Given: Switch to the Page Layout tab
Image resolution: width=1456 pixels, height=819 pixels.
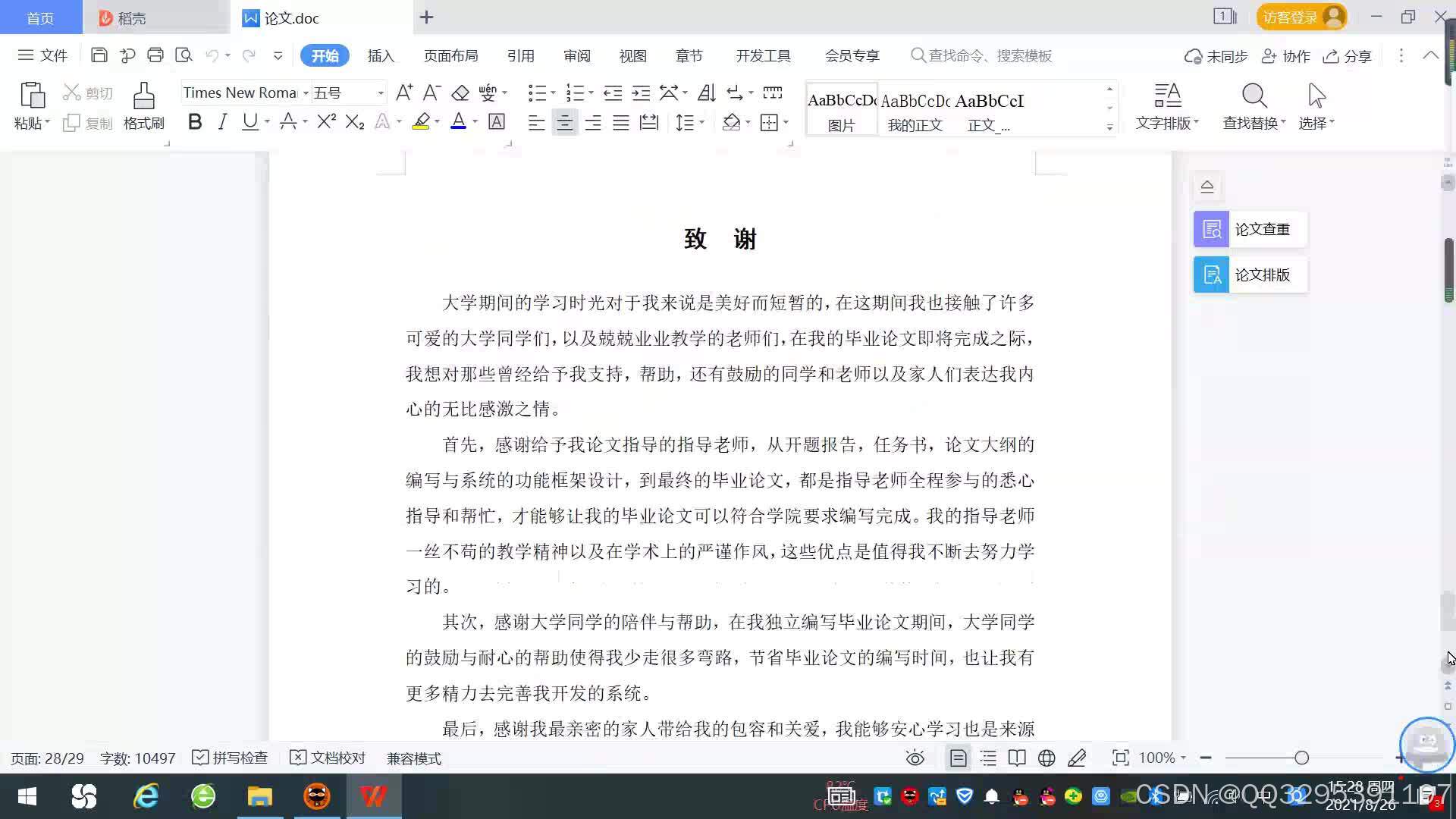Looking at the screenshot, I should point(450,55).
